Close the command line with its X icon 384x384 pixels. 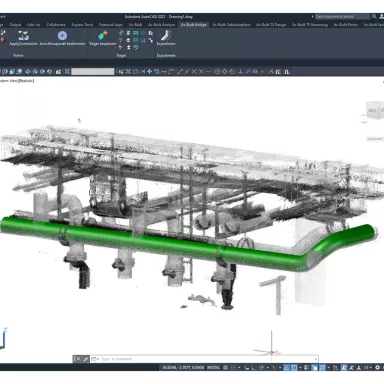click(78, 359)
